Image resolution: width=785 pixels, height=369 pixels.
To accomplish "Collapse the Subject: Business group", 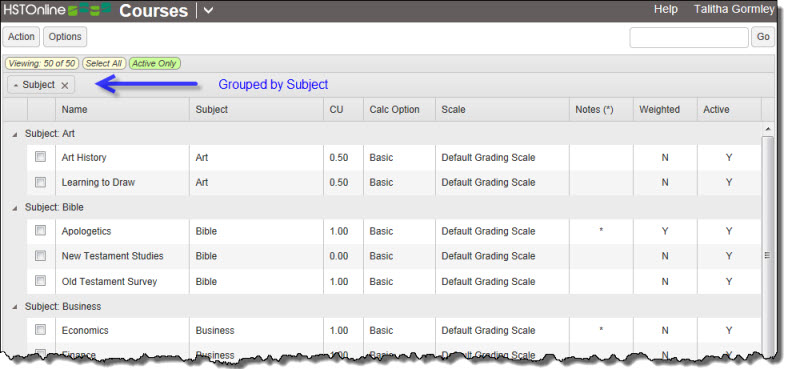I will tap(15, 307).
